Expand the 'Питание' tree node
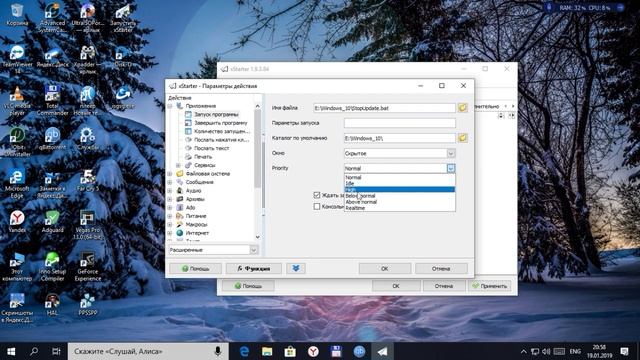Viewport: 640px width, 360px height. point(170,216)
